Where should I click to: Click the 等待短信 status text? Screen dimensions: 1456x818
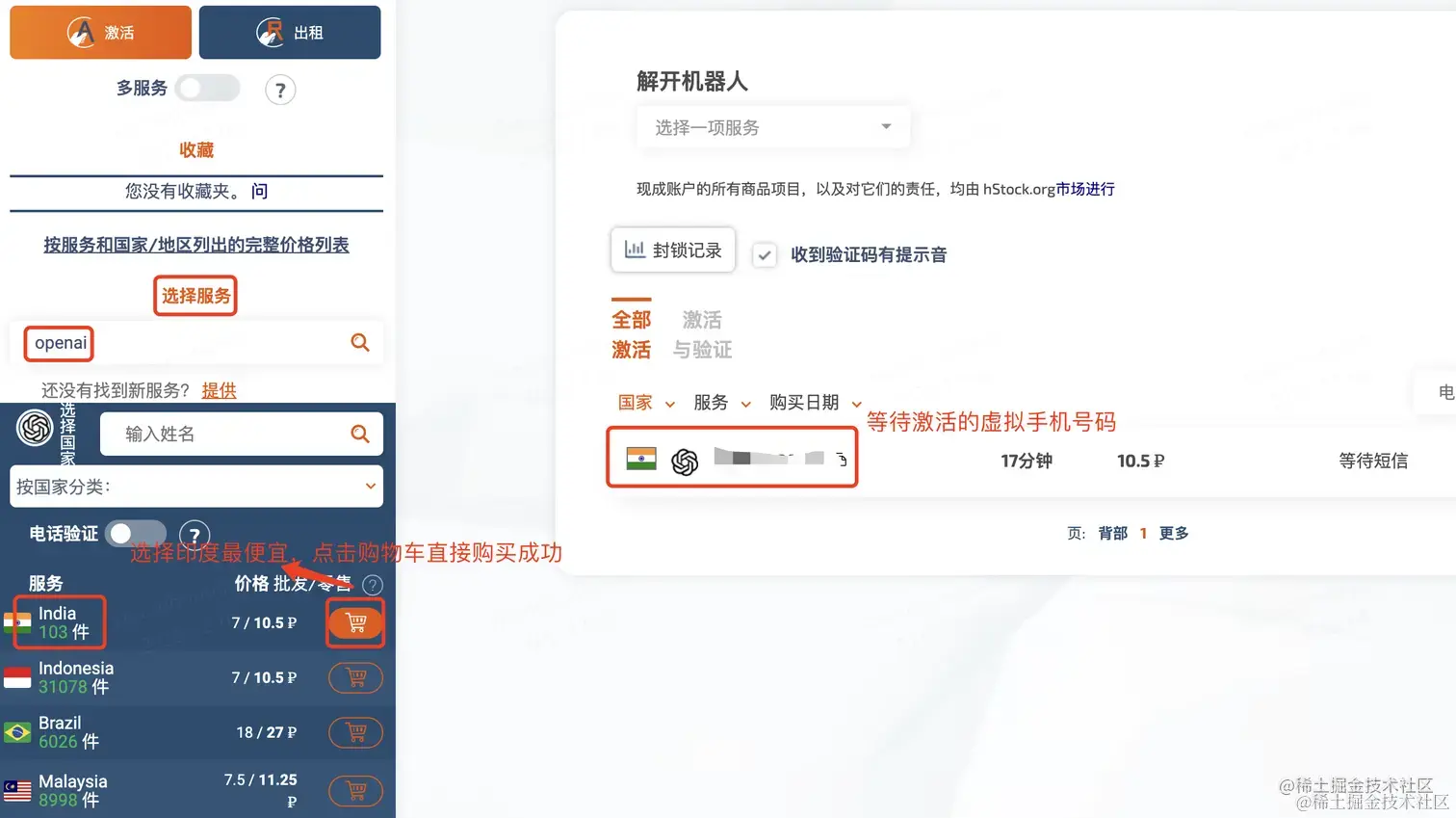click(x=1373, y=461)
